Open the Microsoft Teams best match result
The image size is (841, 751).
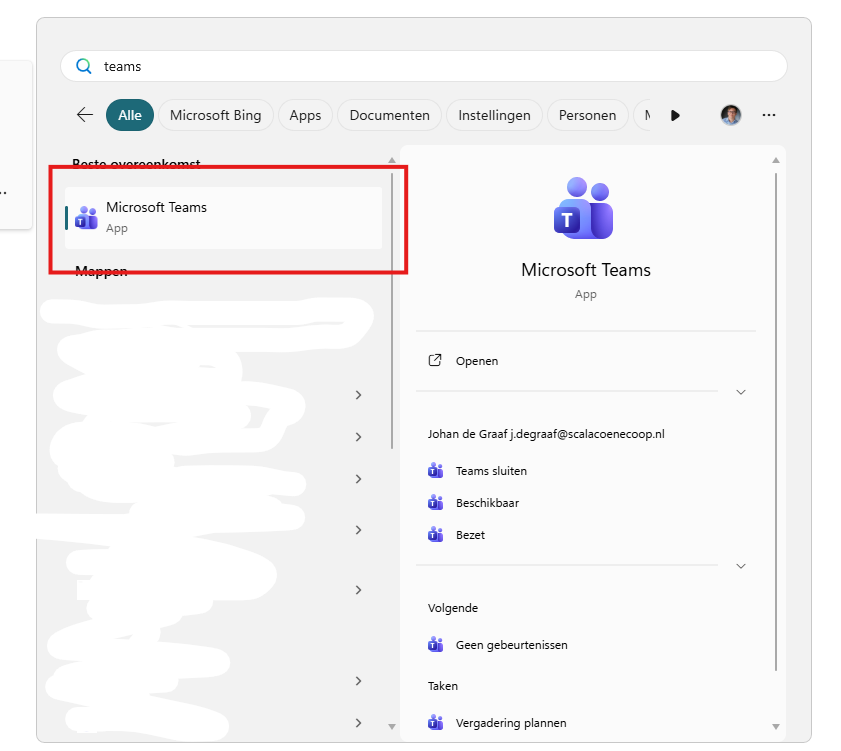(223, 218)
